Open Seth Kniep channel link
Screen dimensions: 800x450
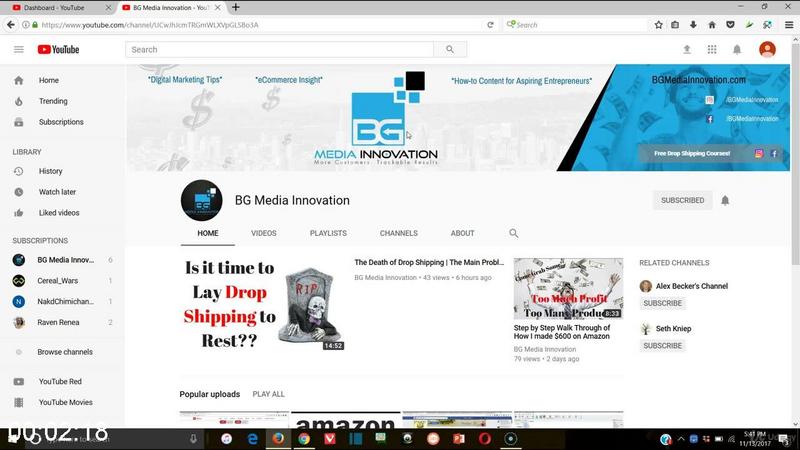673,329
